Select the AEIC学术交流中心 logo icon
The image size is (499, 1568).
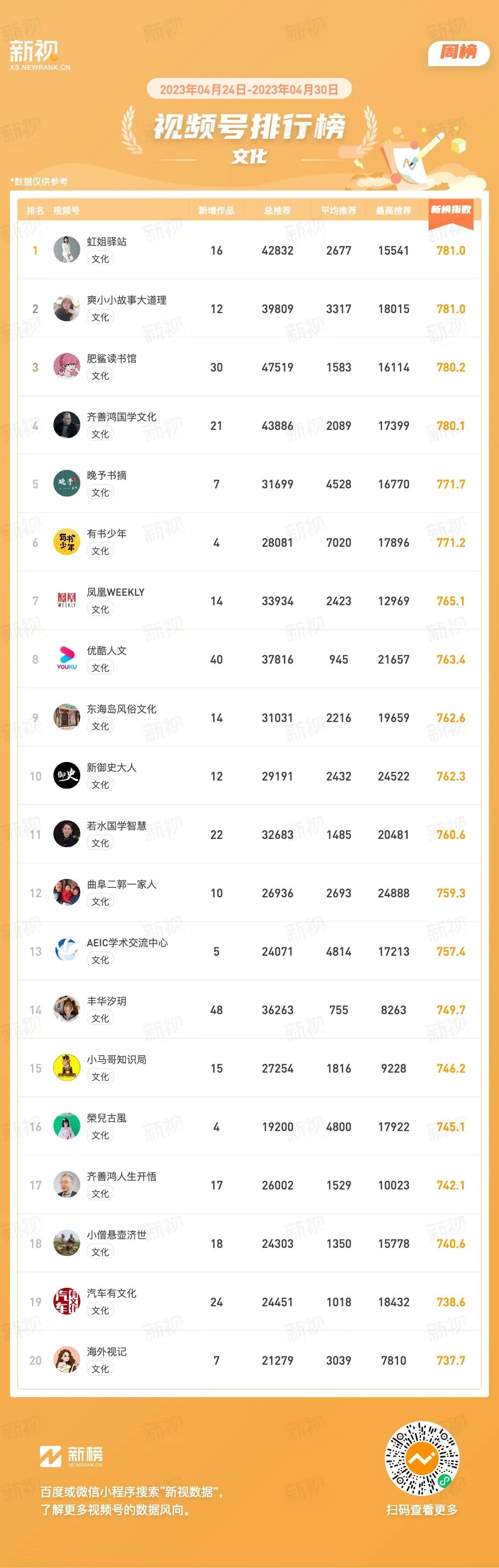(67, 951)
